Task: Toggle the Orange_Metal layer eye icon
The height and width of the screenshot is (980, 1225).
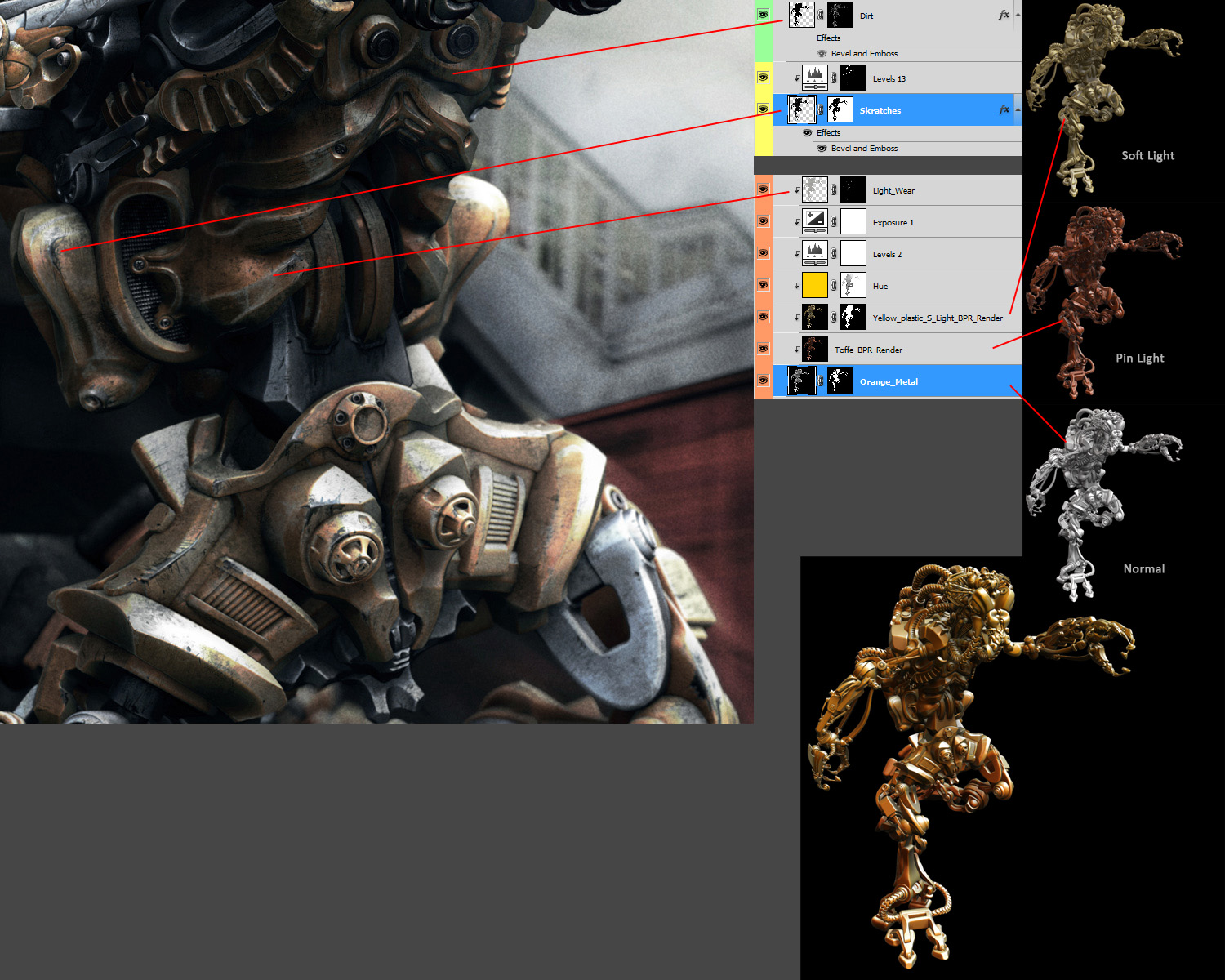Action: 763,381
